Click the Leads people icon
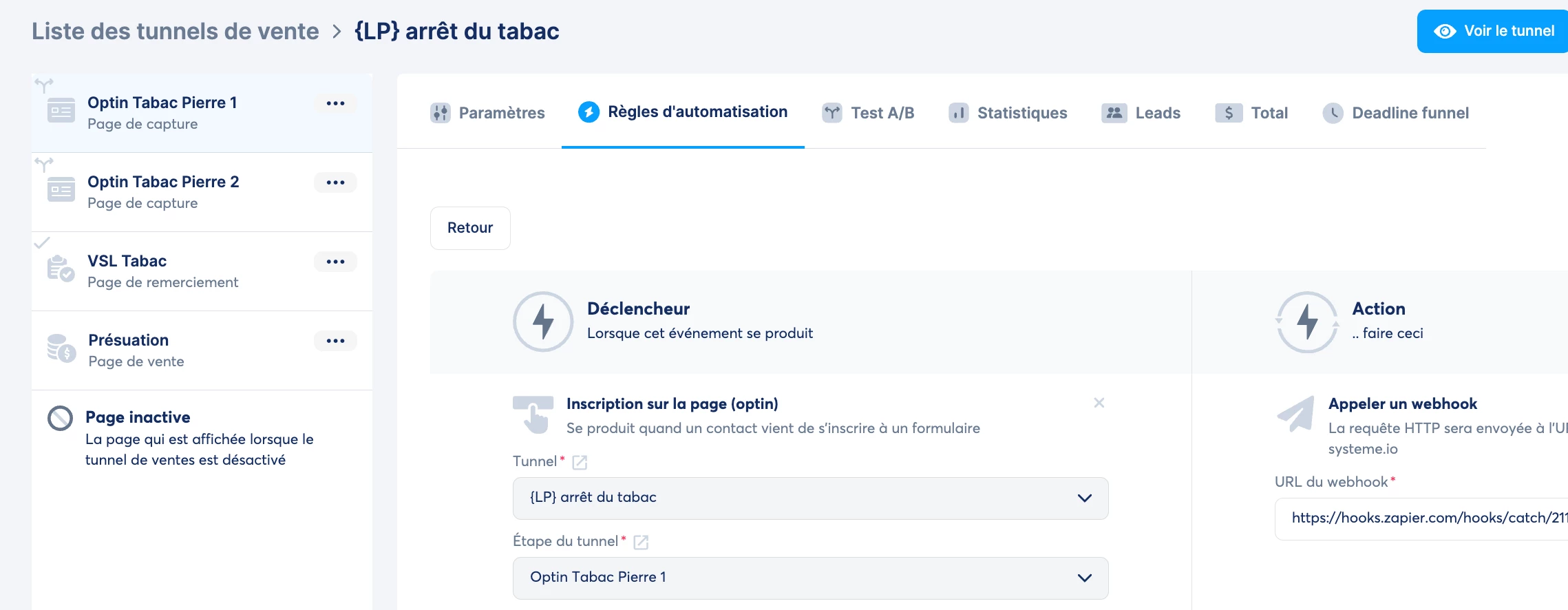This screenshot has height=610, width=1568. [1114, 113]
